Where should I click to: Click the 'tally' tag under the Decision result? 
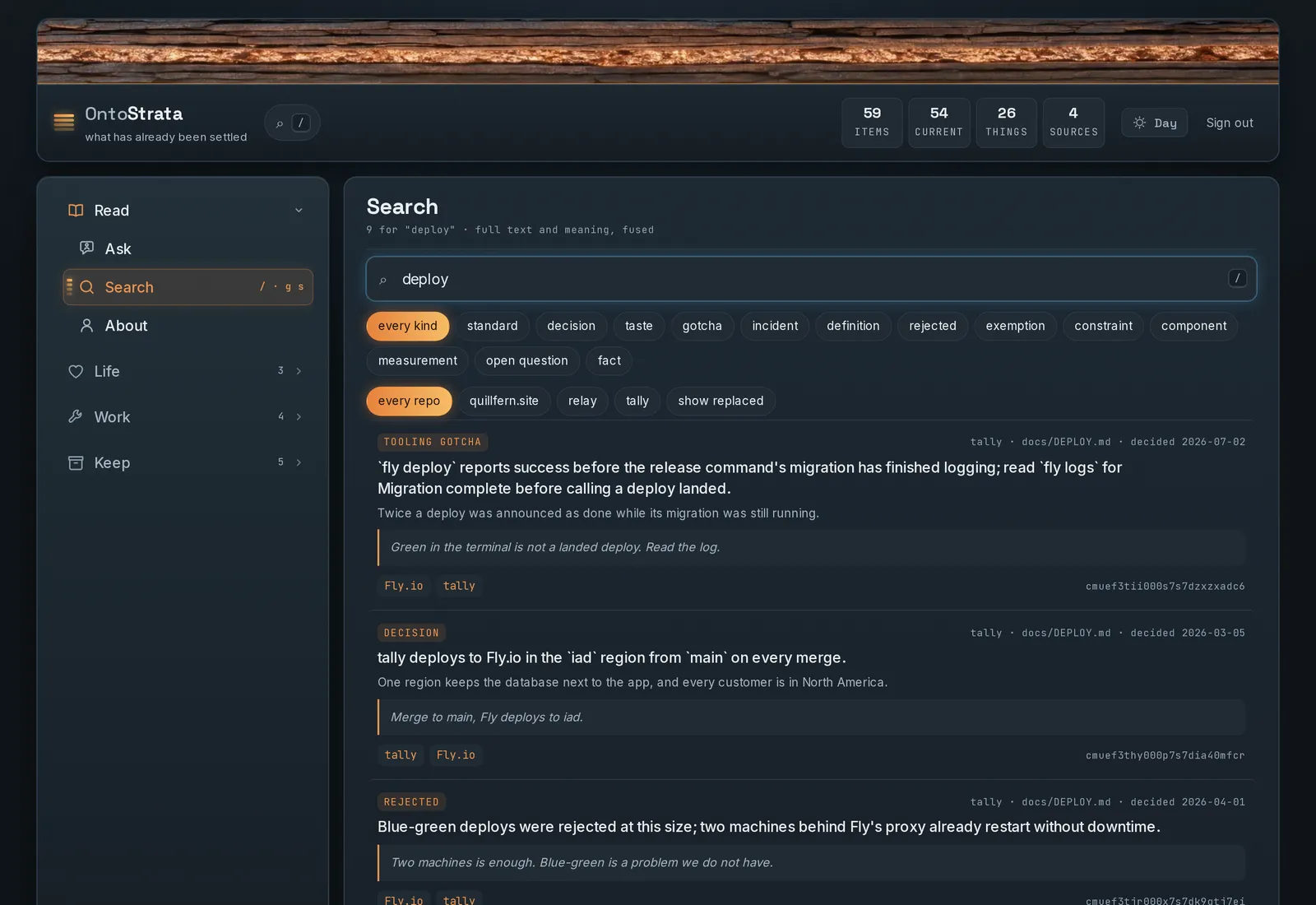401,755
